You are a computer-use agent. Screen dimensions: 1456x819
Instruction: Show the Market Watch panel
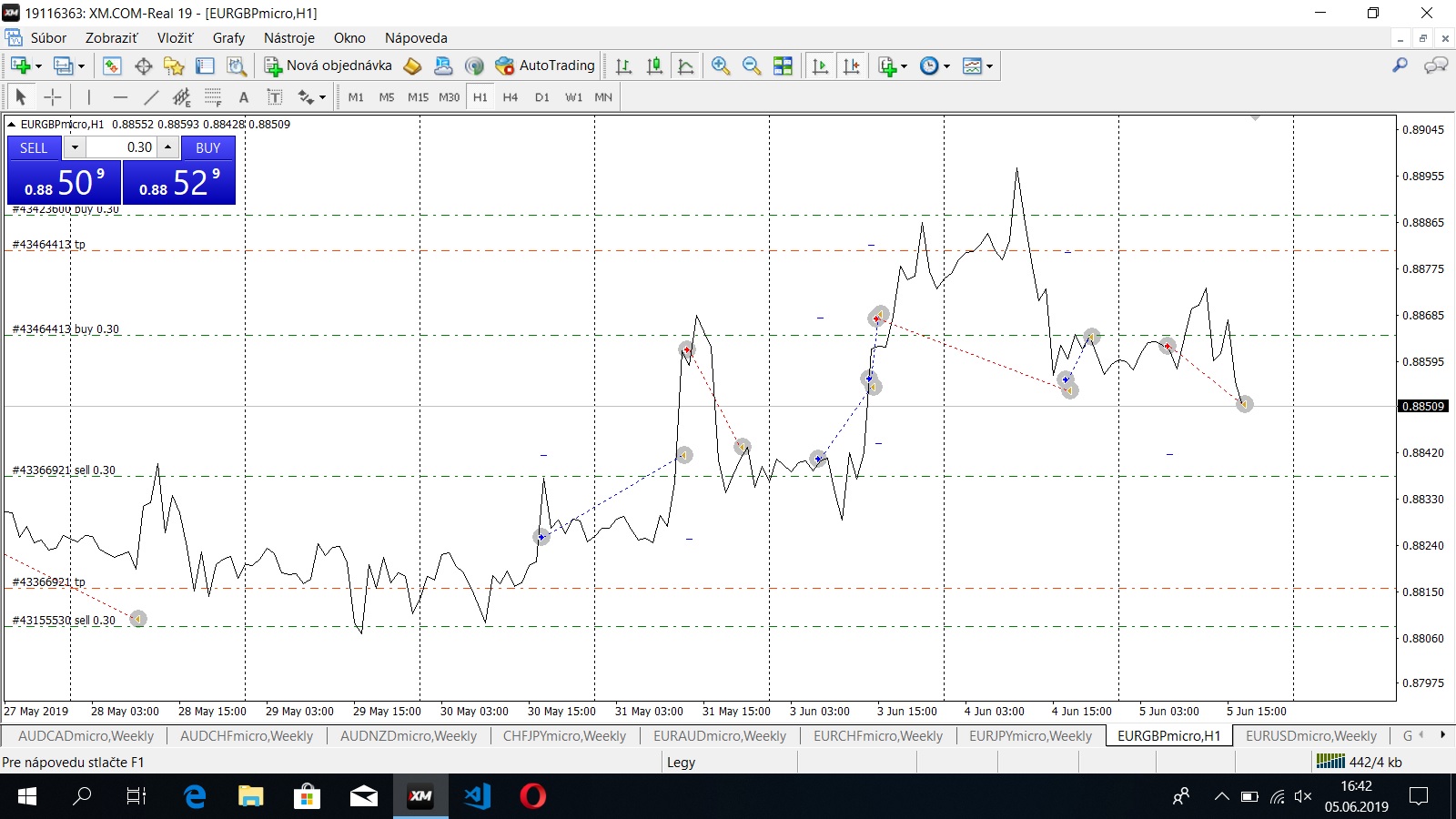112,66
